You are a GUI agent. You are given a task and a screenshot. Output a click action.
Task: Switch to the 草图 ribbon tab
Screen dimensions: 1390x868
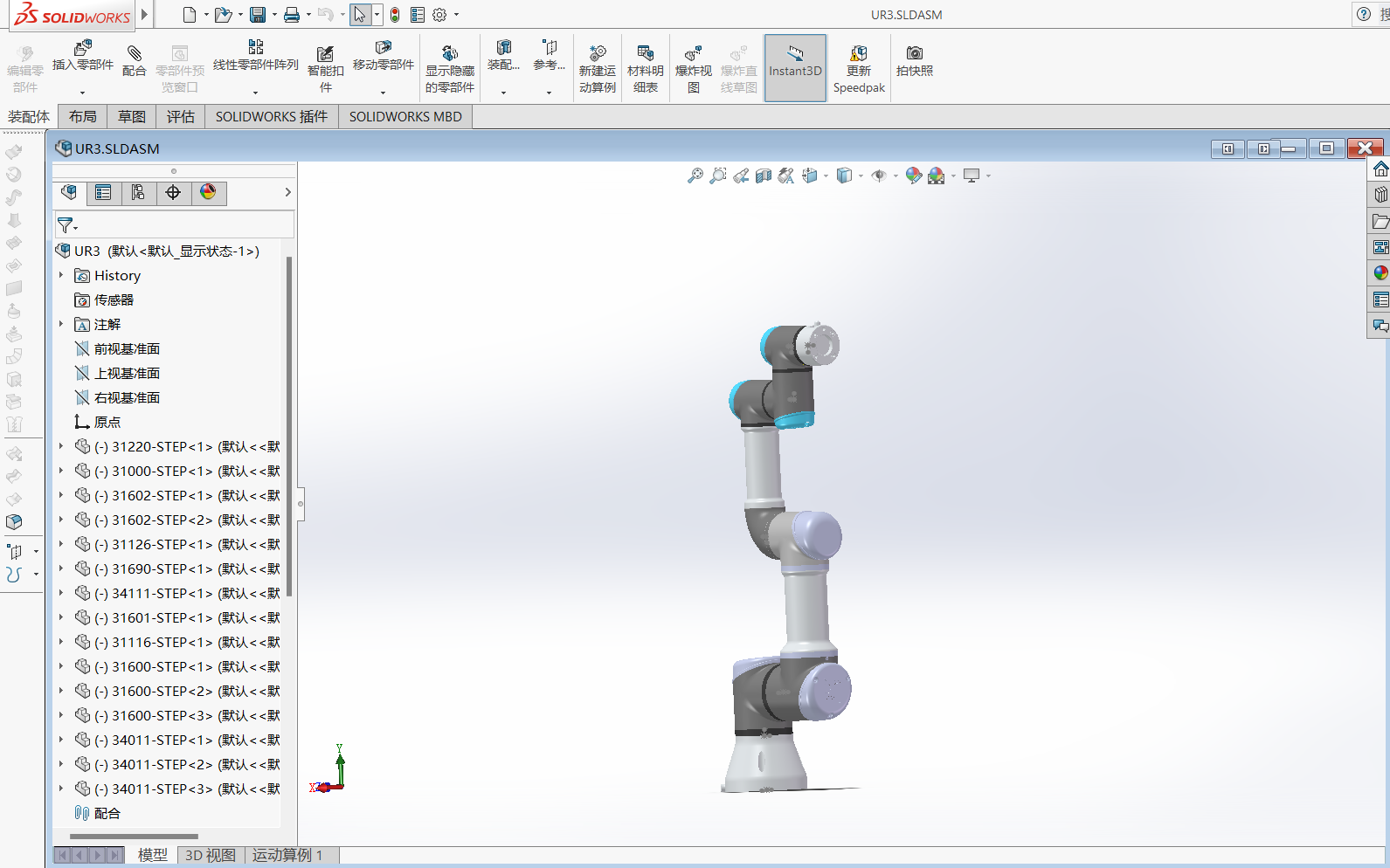pos(132,116)
